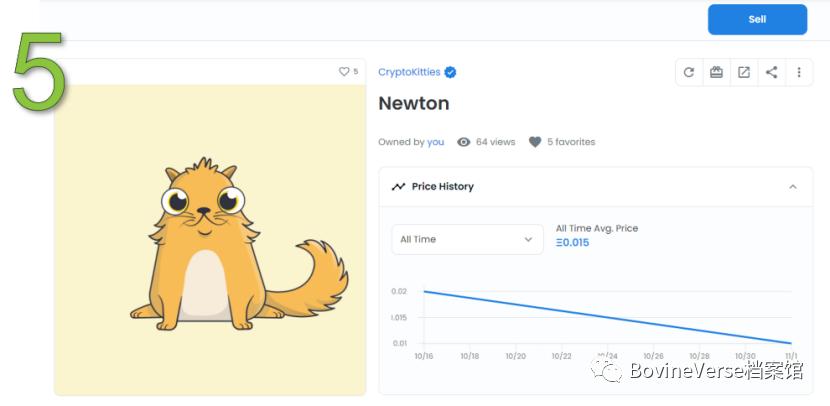830x406 pixels.
Task: Open the All Time range dropdown
Action: 467,239
